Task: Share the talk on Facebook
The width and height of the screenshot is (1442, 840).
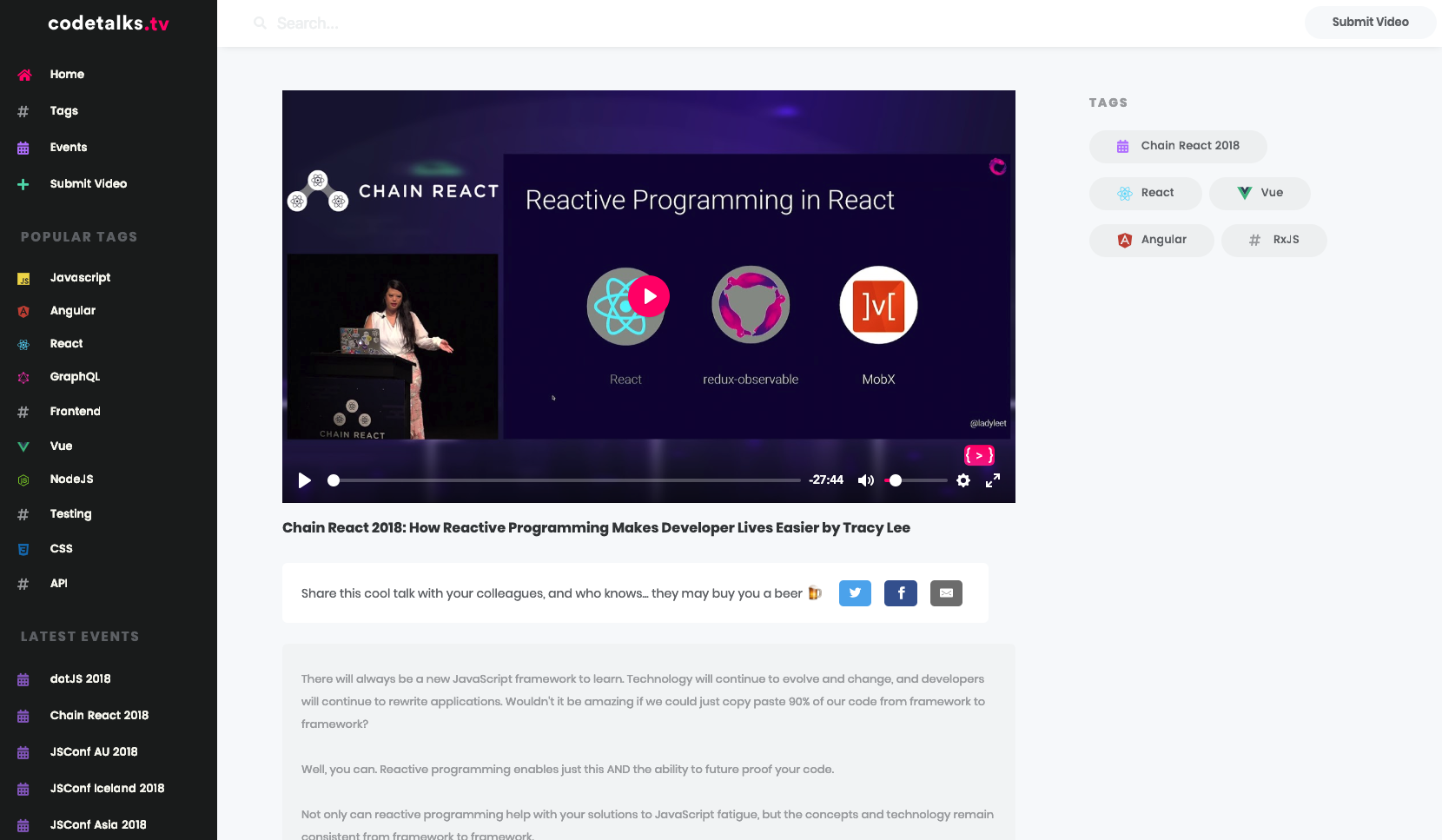Action: click(x=901, y=593)
